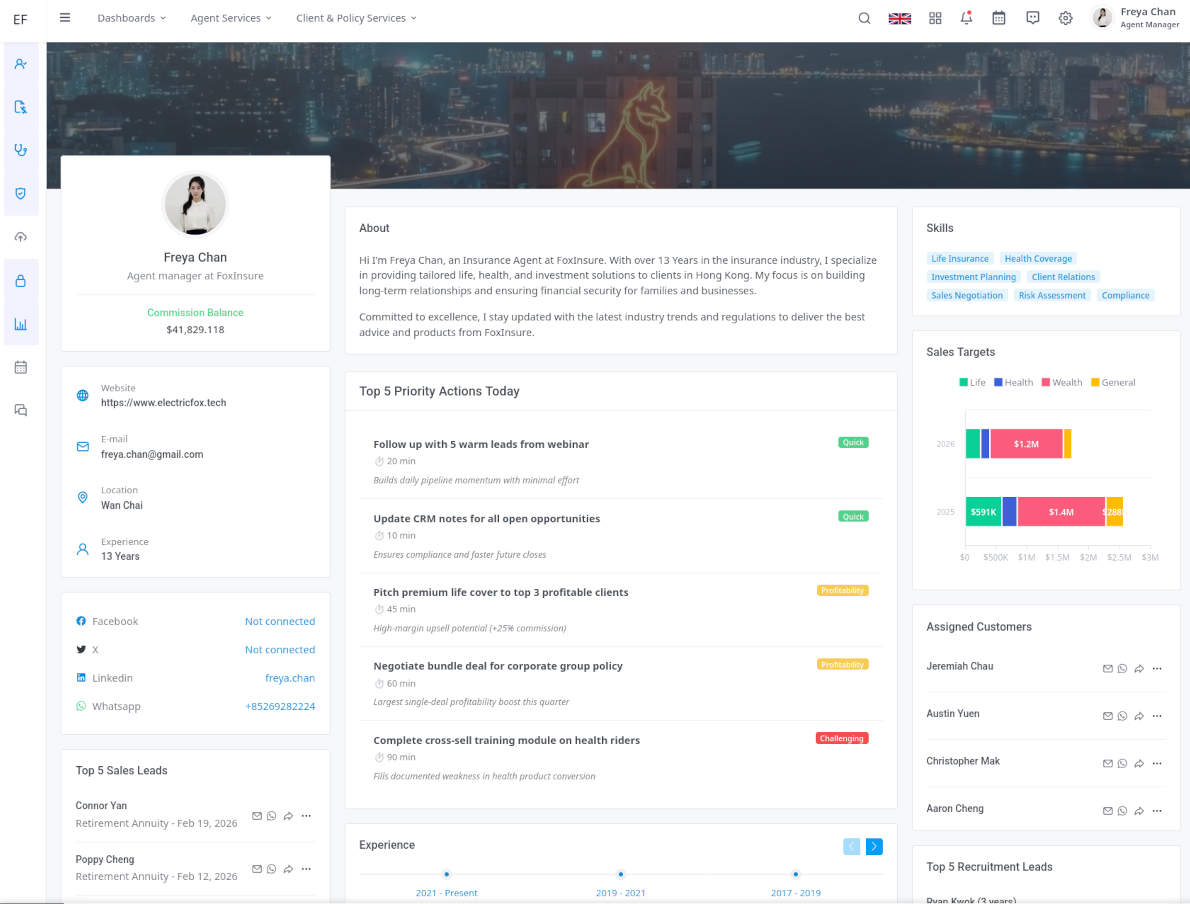Click the 2025 Life $591K bar
Viewport: 1190px width, 904px height.
(984, 512)
